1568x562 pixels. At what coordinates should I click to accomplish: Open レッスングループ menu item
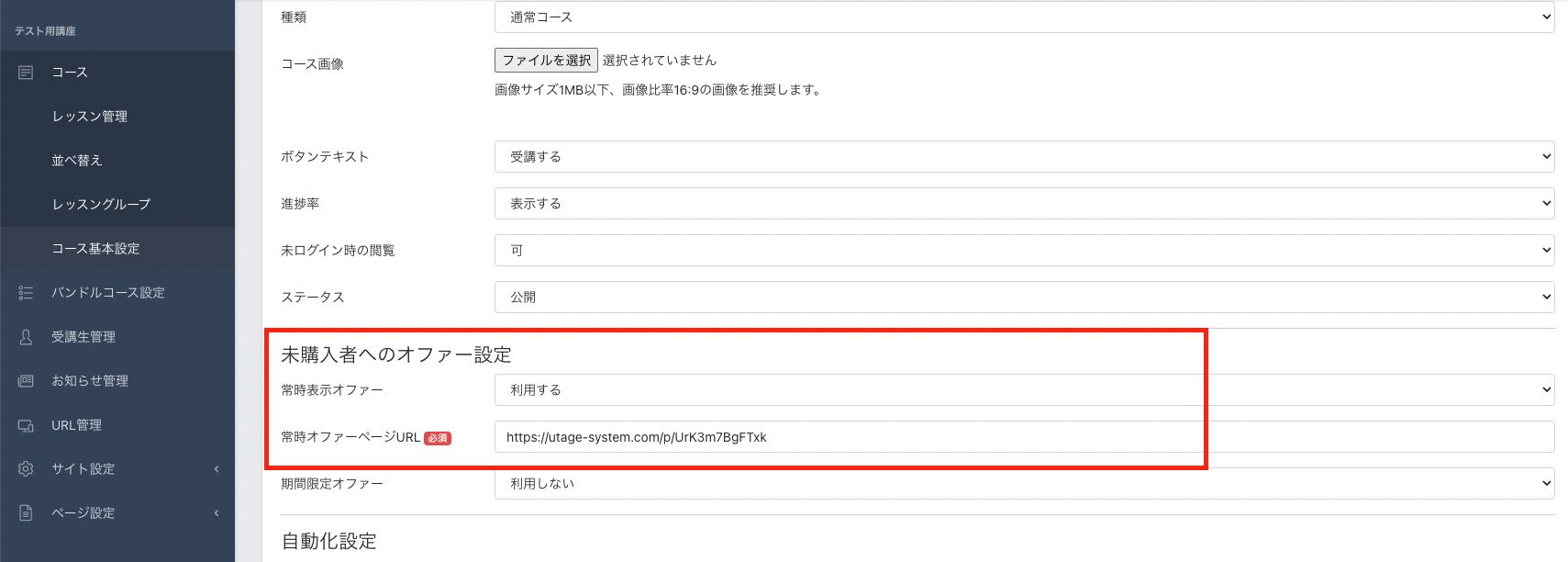pos(101,205)
